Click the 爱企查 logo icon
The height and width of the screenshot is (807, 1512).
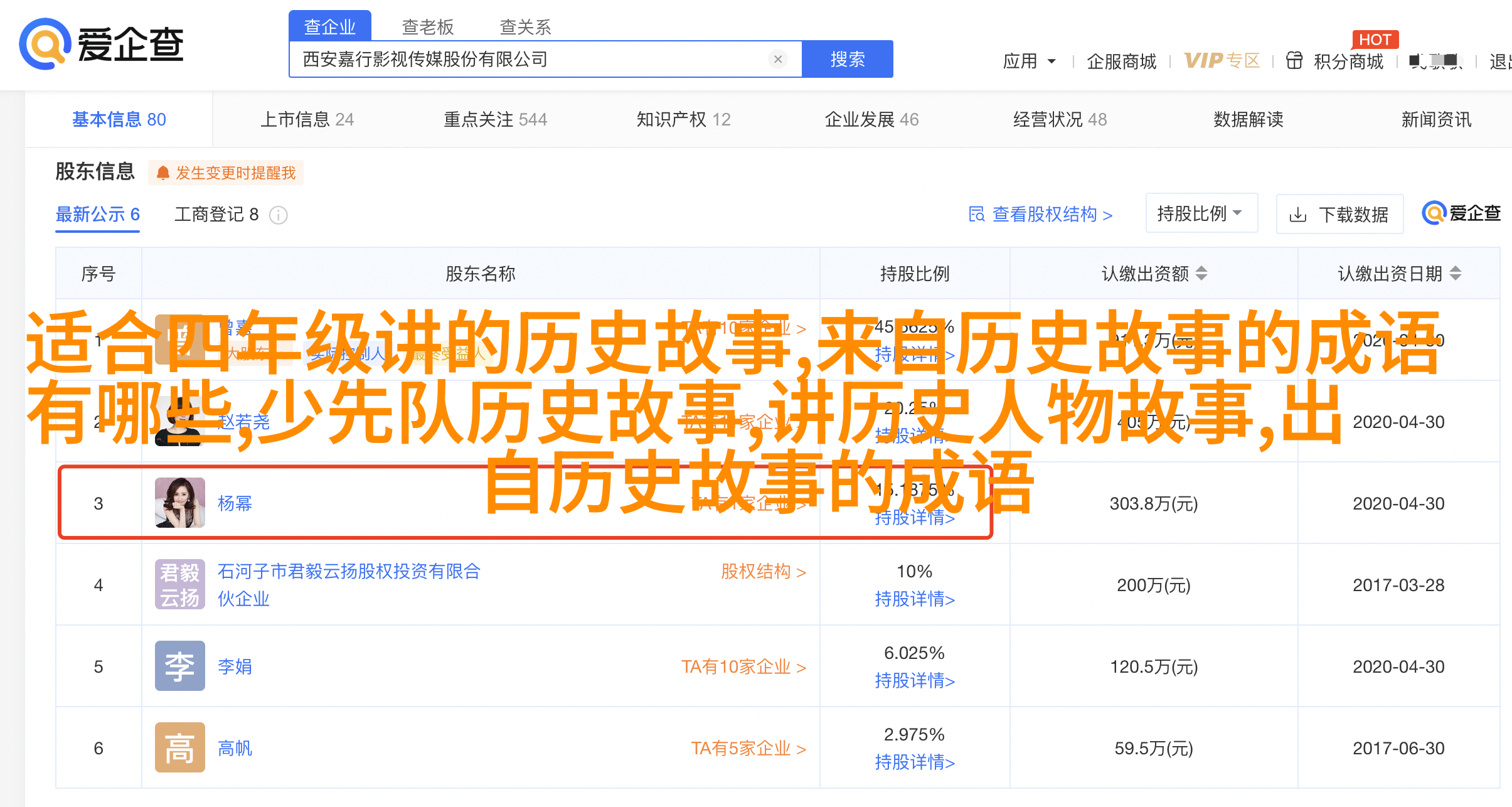point(44,44)
